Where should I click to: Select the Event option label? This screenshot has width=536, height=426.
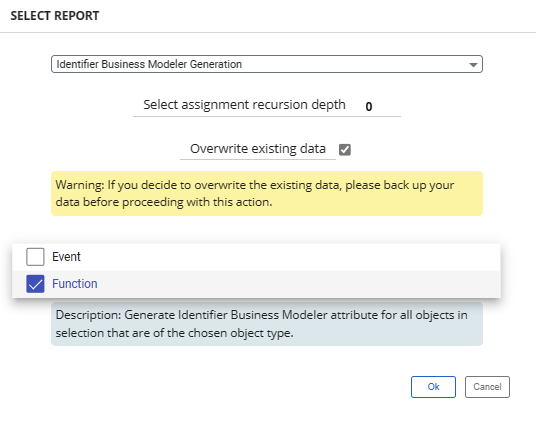pyautogui.click(x=66, y=257)
